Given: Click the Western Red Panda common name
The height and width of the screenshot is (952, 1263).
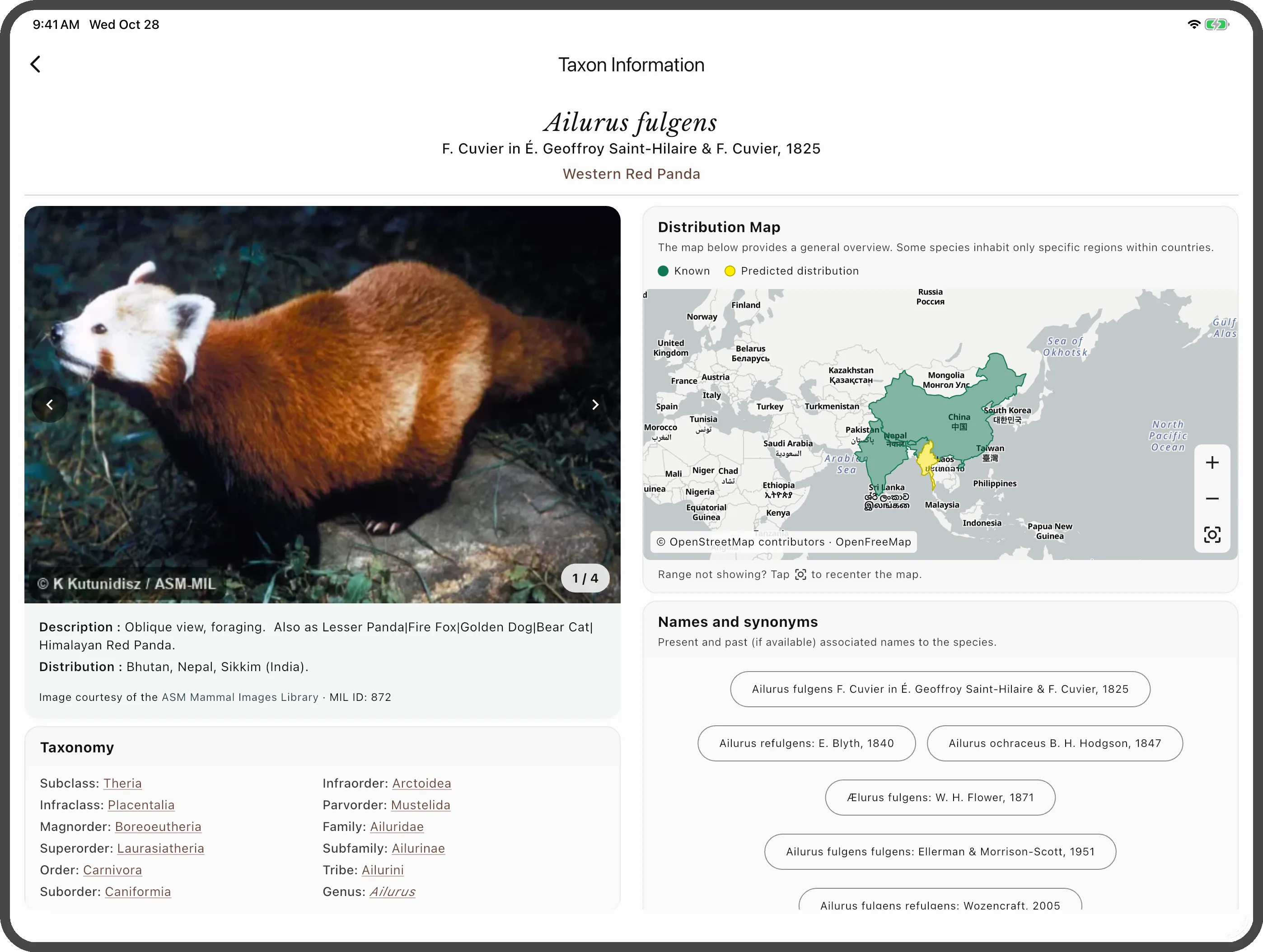Looking at the screenshot, I should (631, 173).
